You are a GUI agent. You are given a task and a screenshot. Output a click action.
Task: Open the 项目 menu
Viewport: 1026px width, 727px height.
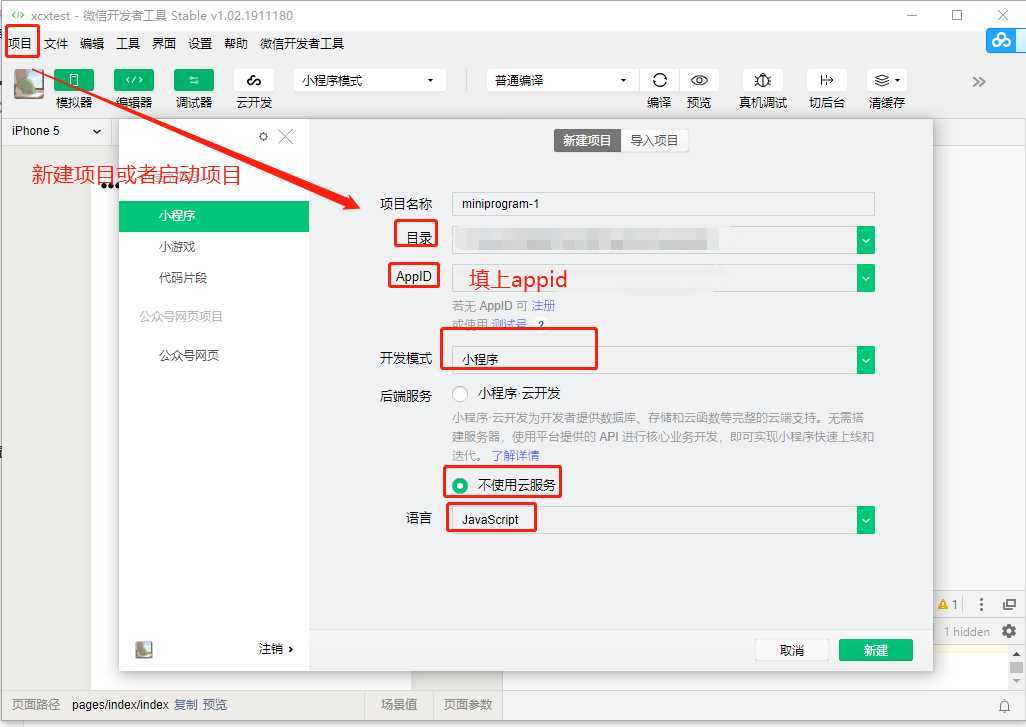click(20, 43)
